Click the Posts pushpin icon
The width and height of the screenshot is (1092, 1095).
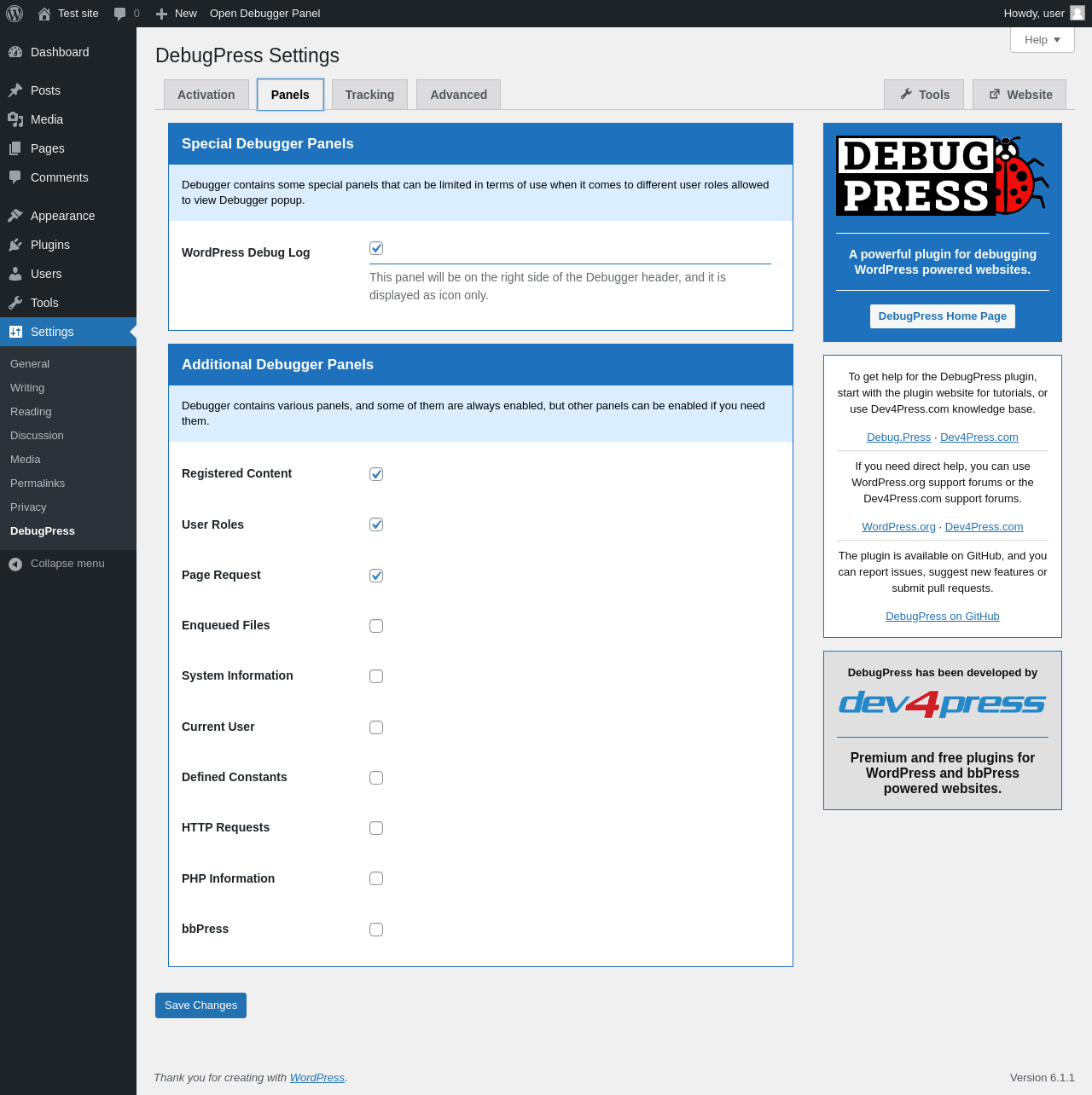click(15, 90)
